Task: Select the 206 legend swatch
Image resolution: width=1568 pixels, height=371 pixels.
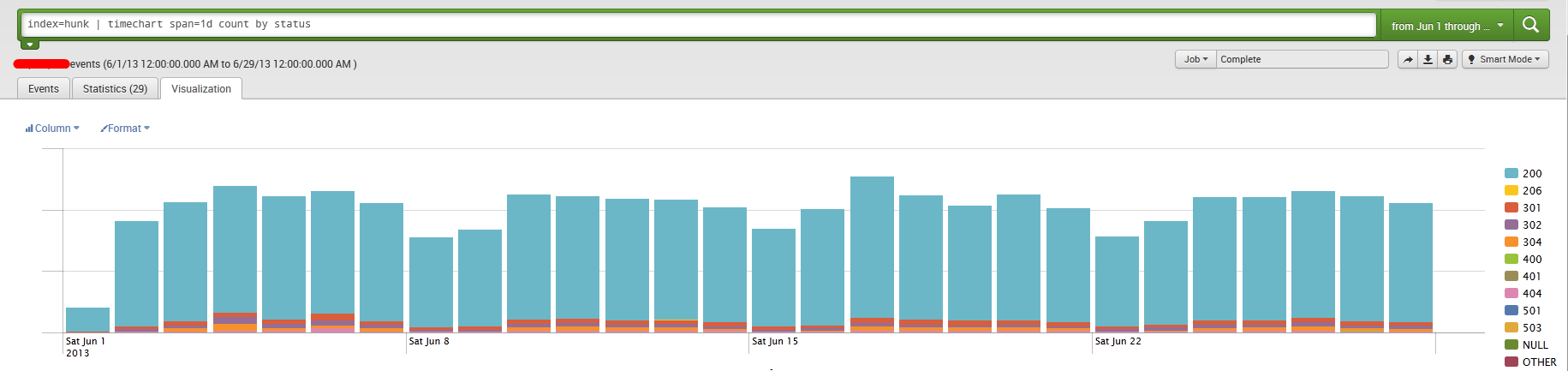Action: (1511, 190)
